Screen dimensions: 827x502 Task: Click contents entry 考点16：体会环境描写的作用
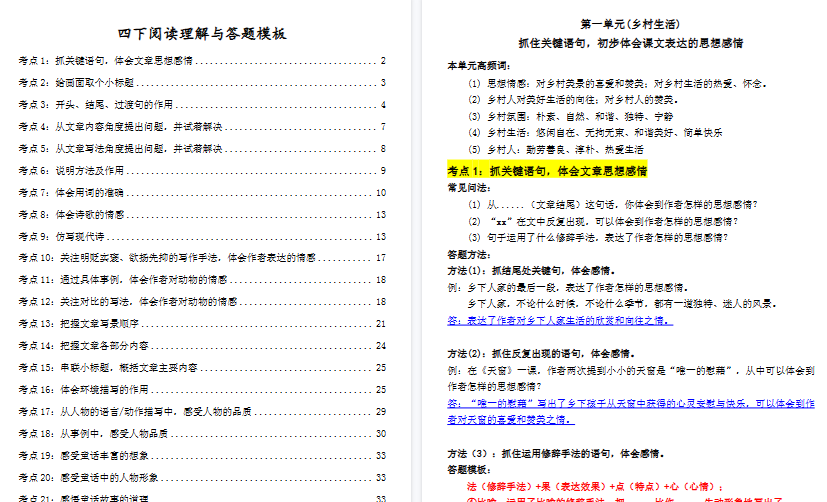tap(202, 389)
